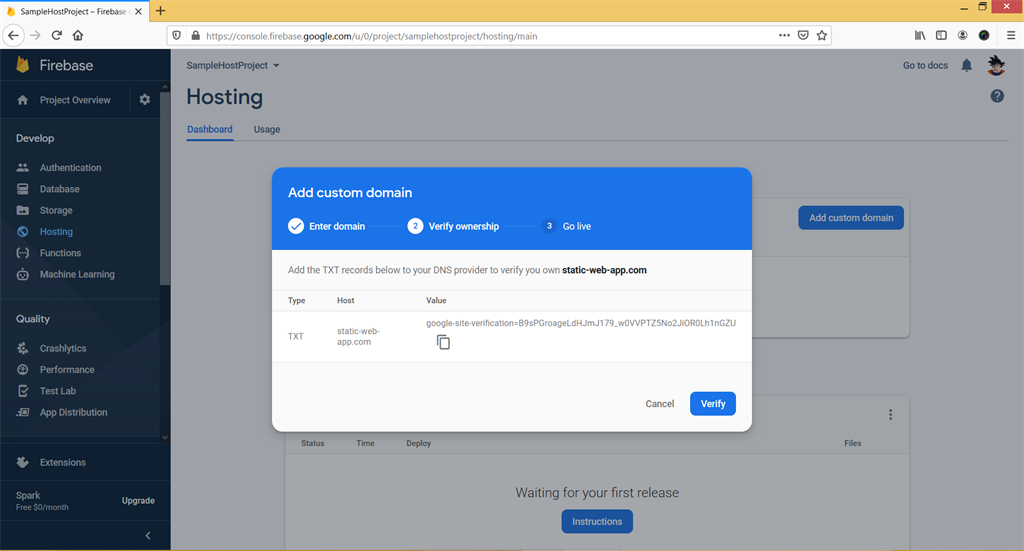Open Hosting in the sidebar

click(x=56, y=232)
